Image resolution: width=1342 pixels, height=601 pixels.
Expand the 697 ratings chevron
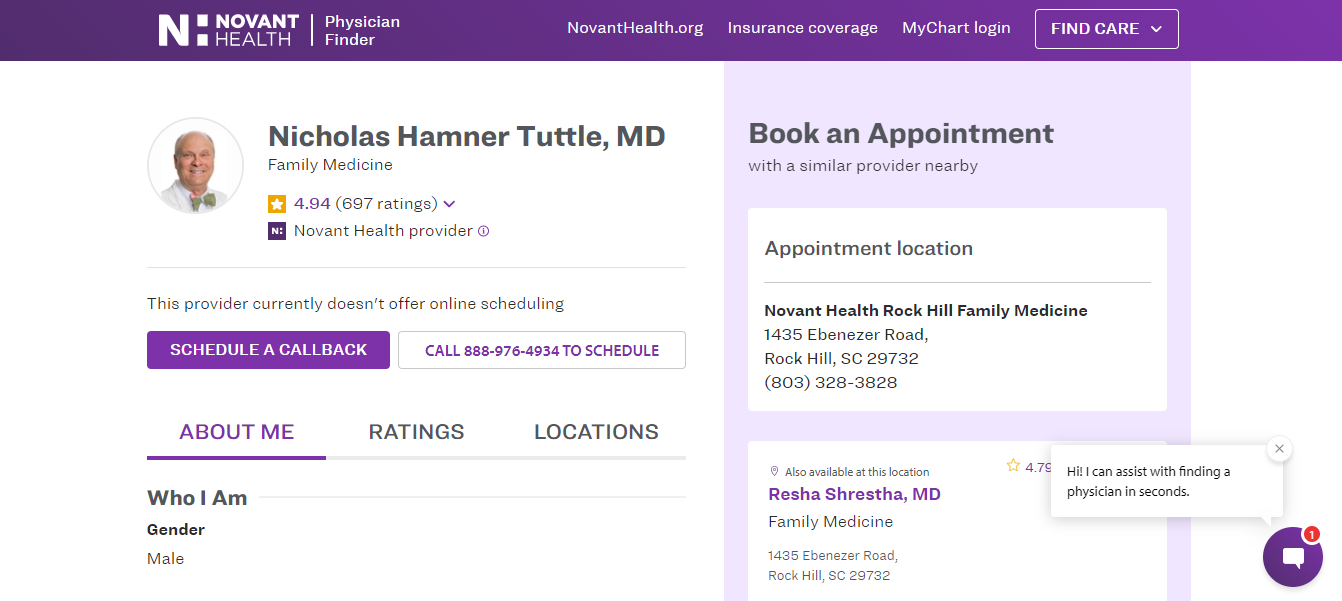coord(450,204)
